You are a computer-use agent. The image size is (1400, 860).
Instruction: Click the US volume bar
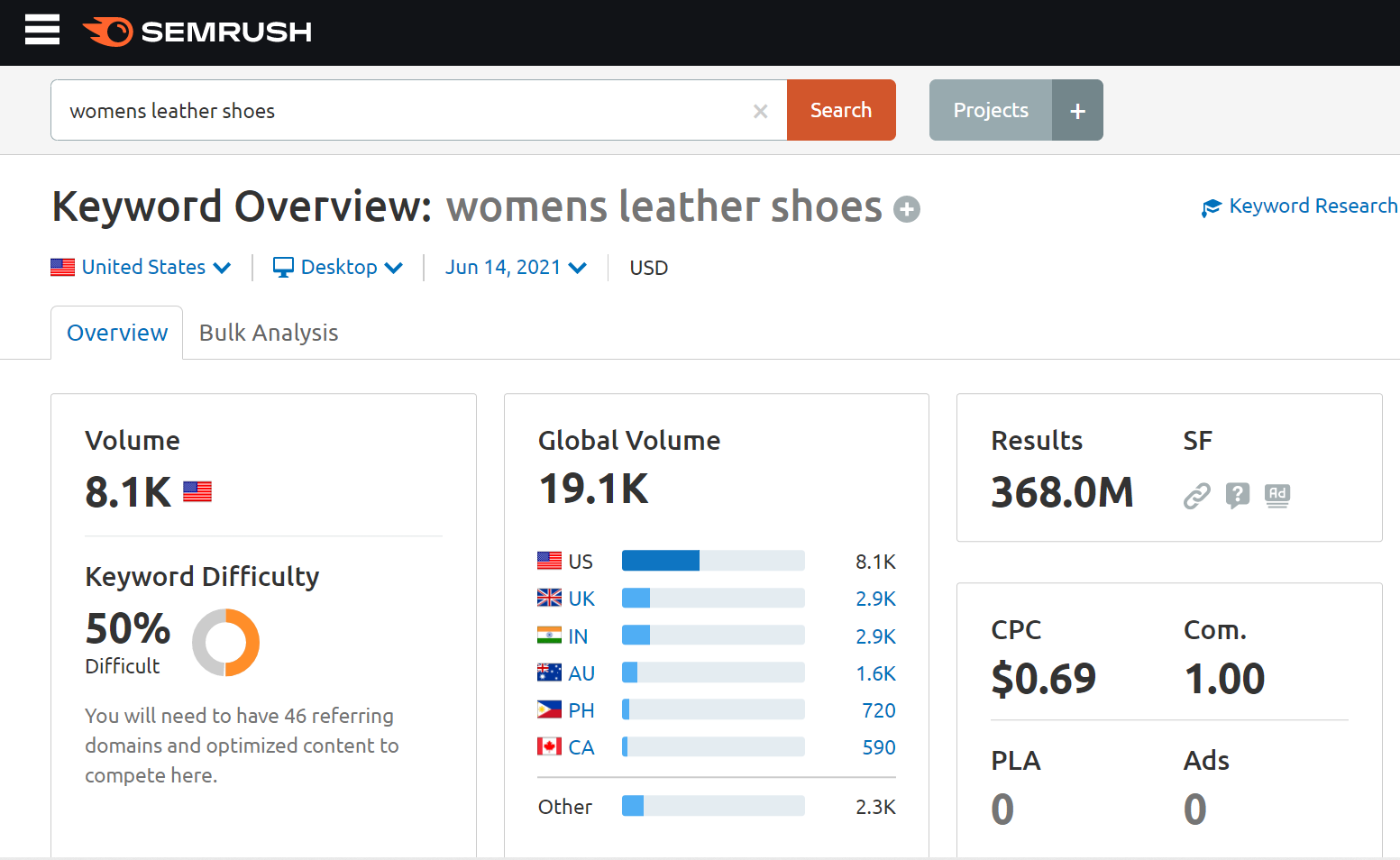coord(713,561)
